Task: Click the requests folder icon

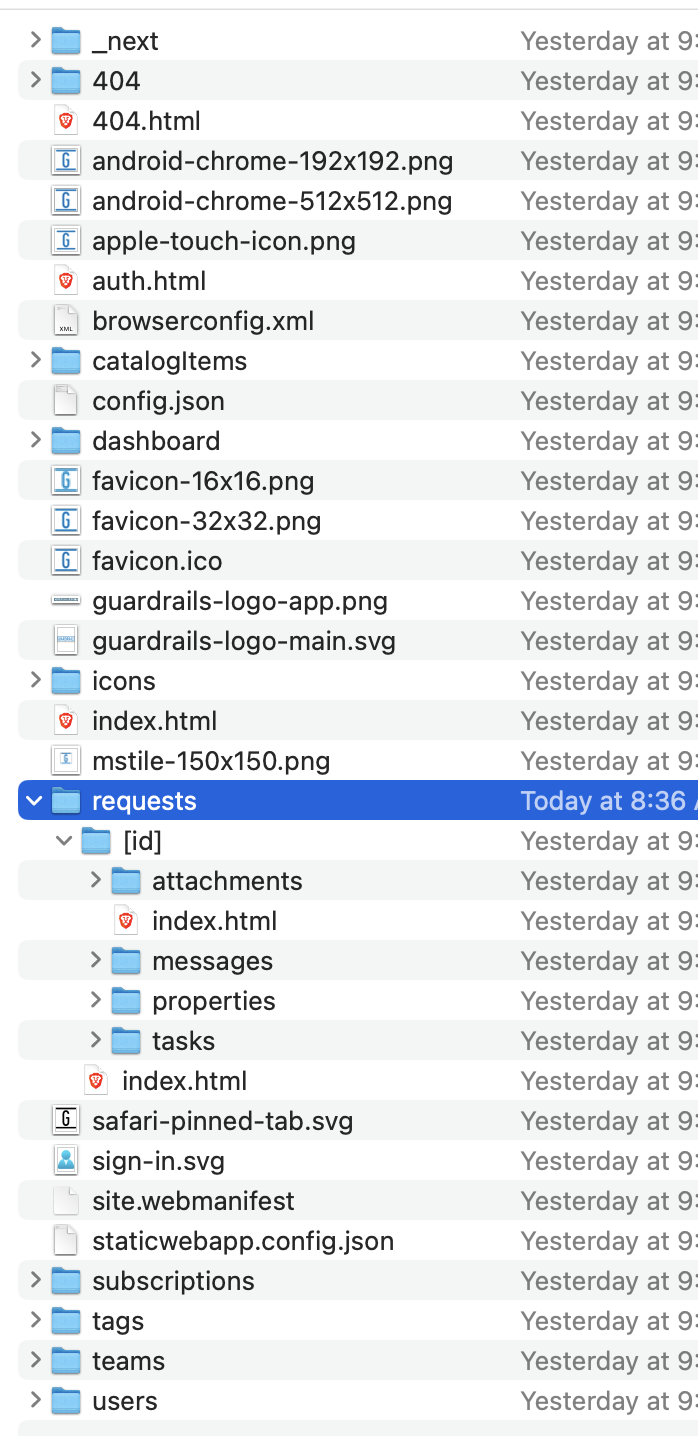Action: click(x=65, y=801)
